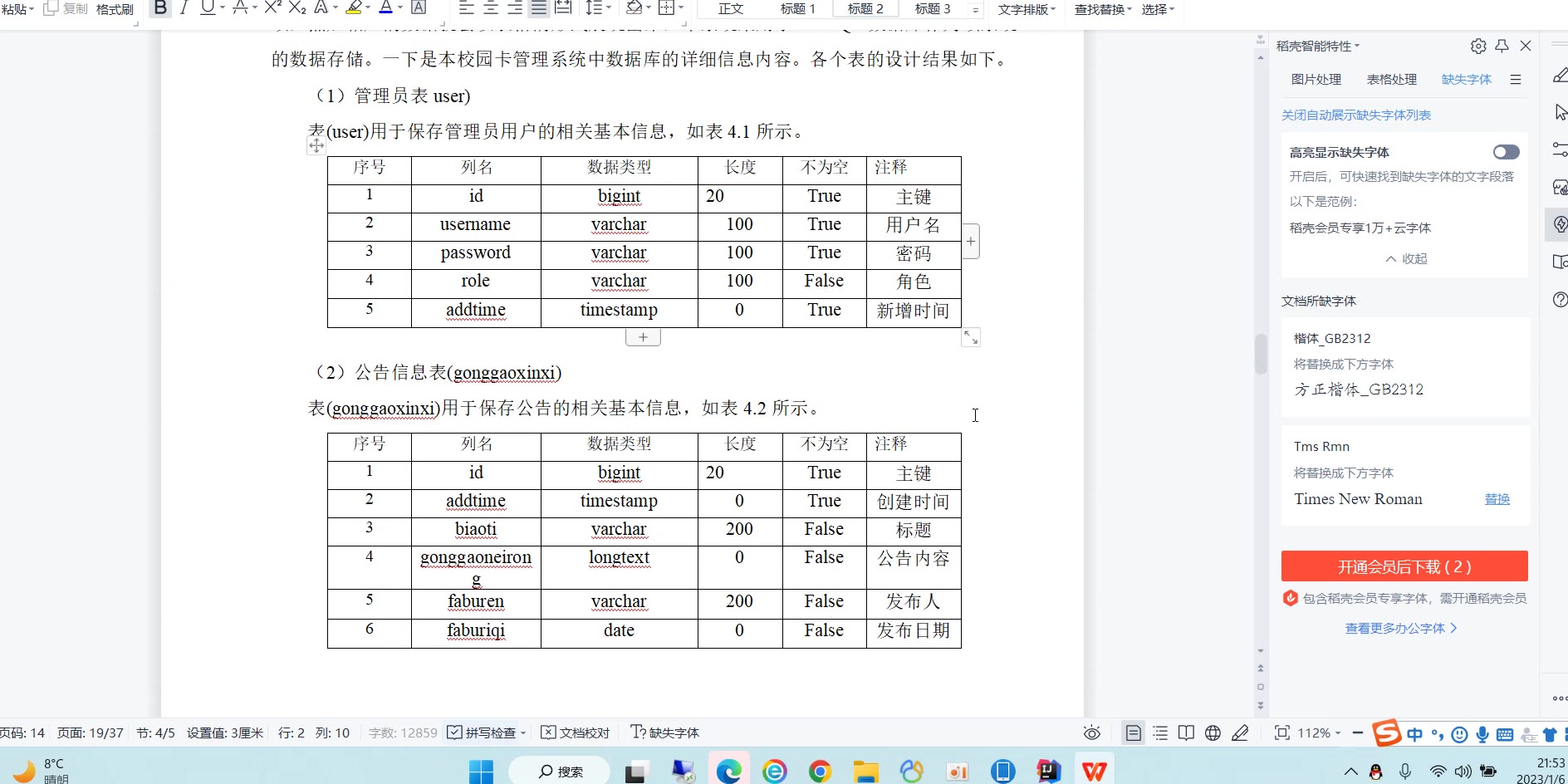Open the panel's hamburger menu
The width and height of the screenshot is (1568, 784).
(x=1516, y=80)
